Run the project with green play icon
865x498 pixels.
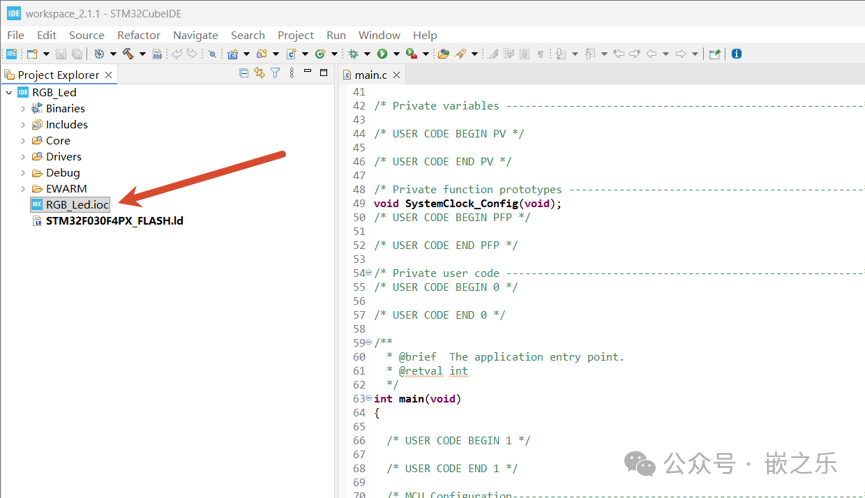coord(382,53)
